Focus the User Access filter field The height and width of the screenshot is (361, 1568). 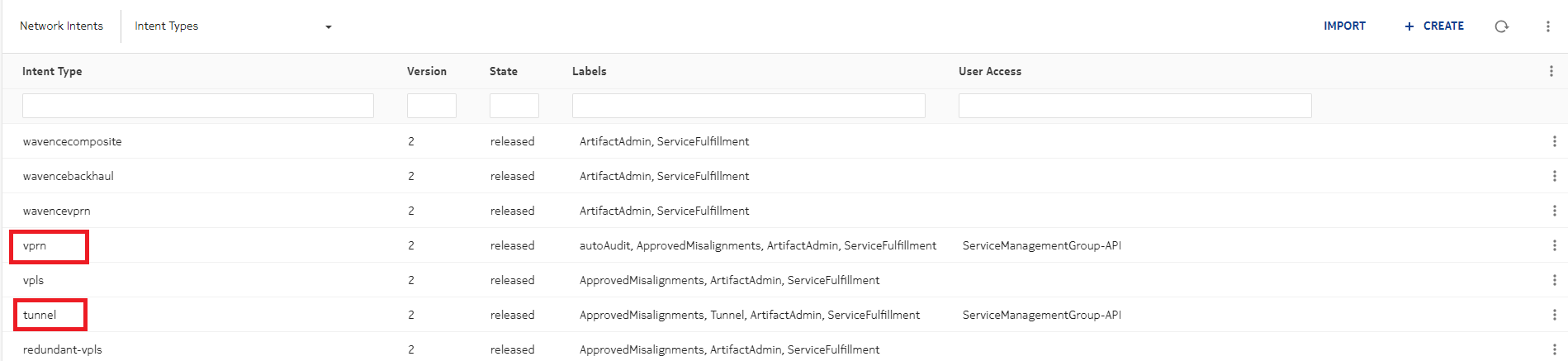[1135, 106]
